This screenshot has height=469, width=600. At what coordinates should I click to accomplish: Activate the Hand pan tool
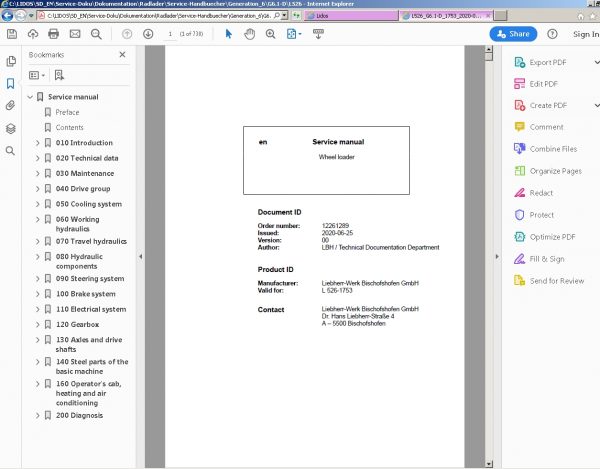(x=249, y=34)
